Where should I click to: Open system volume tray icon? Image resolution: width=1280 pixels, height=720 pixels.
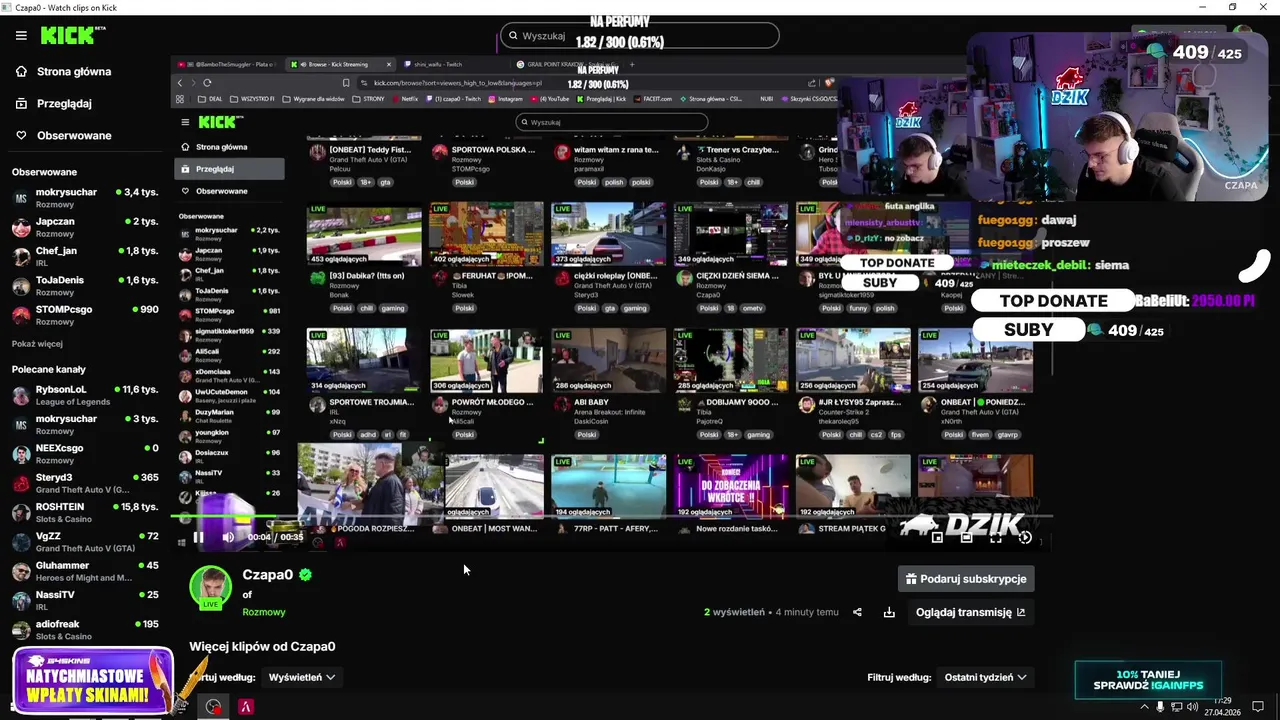pyautogui.click(x=1192, y=707)
